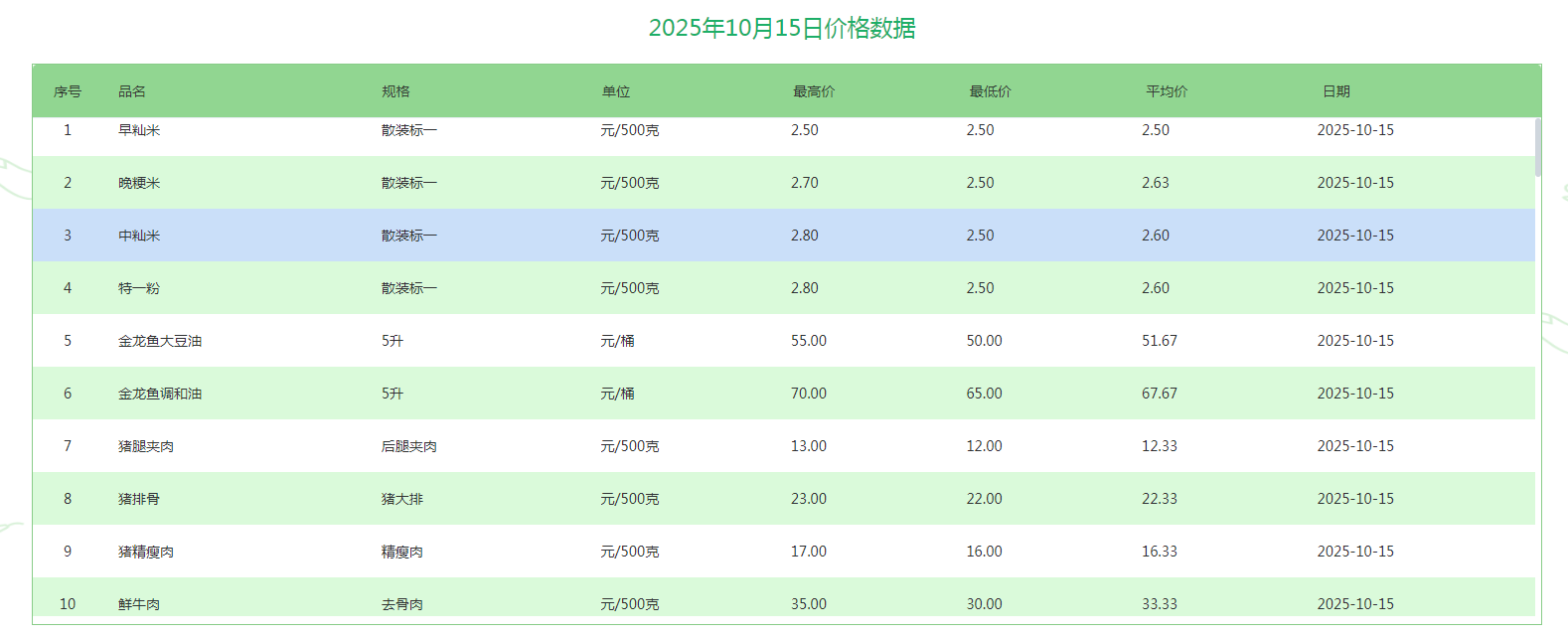Click the 单位 column header
Screen dimensions: 1568x637
(616, 91)
